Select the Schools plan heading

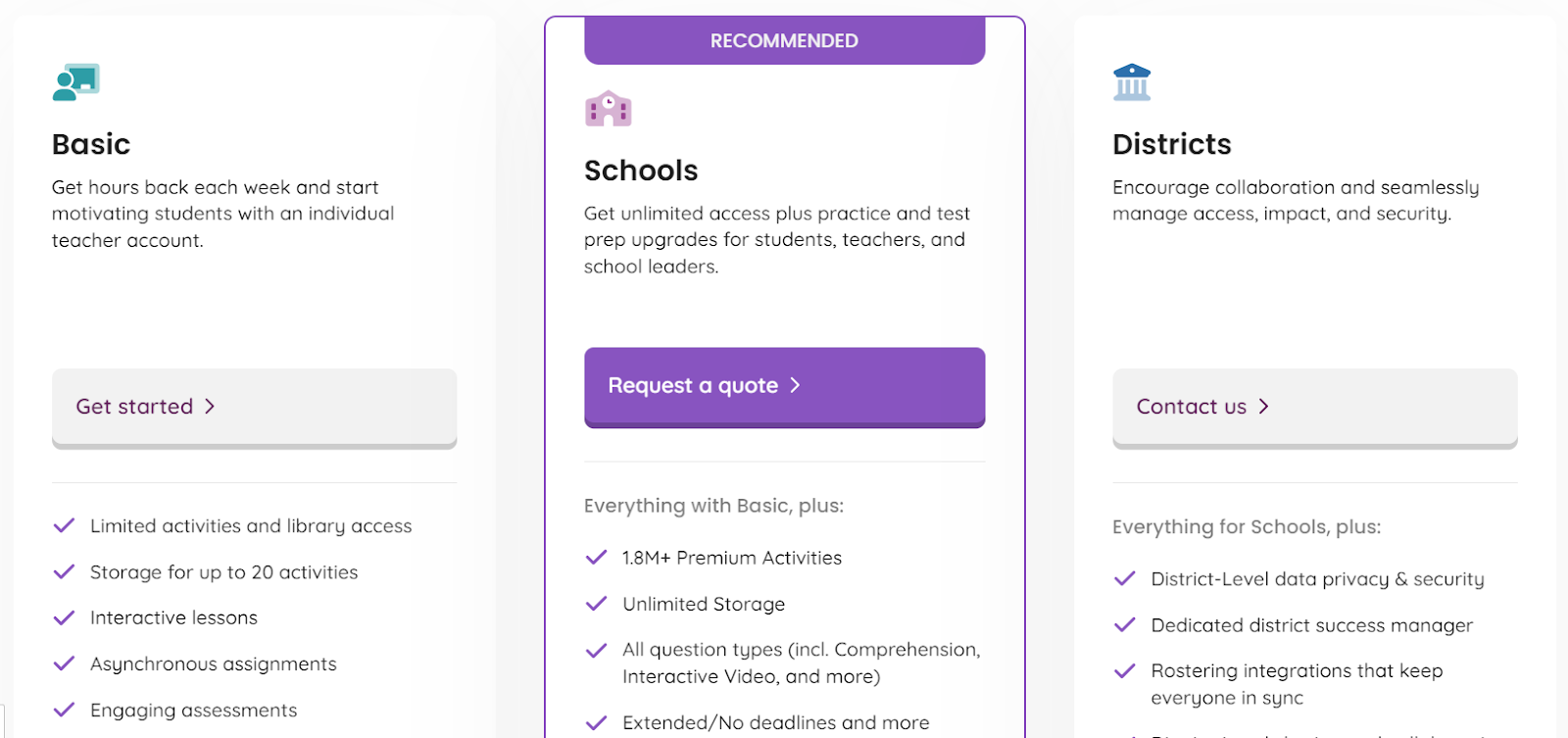pos(641,171)
